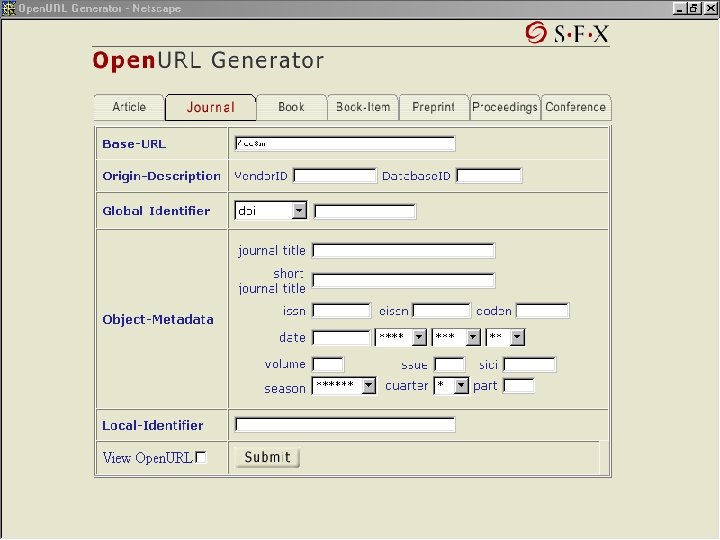Close the OpenURL Generator window
Viewport: 720px width, 540px height.
click(x=710, y=8)
